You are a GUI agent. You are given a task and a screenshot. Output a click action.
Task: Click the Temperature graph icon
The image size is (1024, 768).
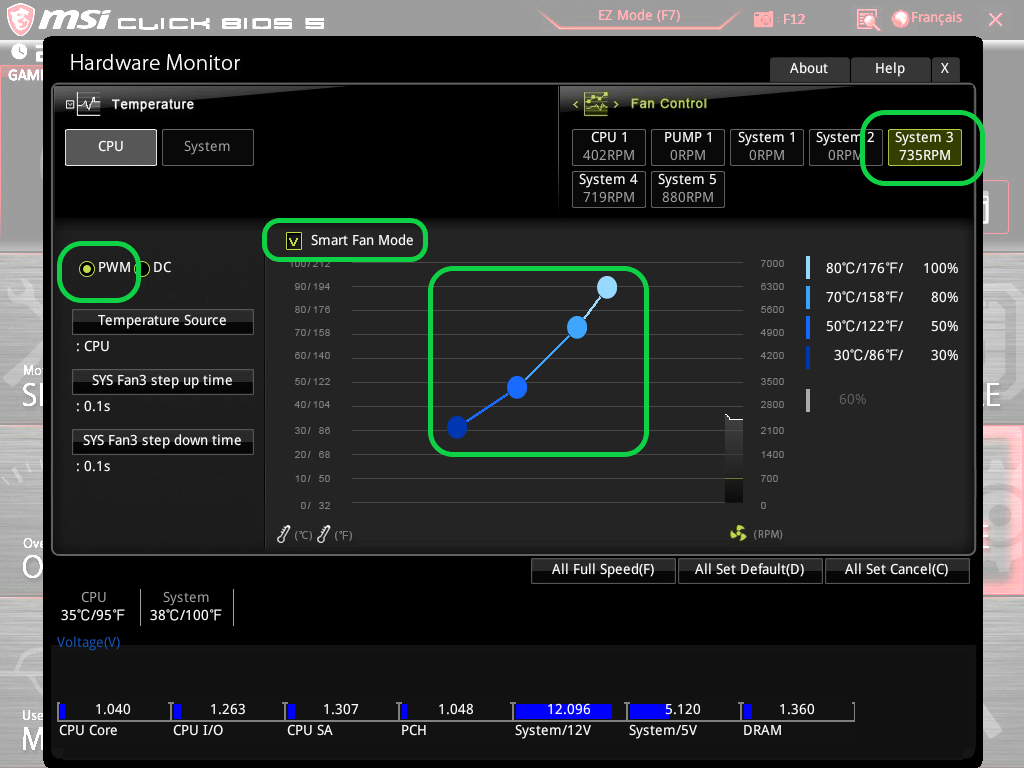(88, 104)
